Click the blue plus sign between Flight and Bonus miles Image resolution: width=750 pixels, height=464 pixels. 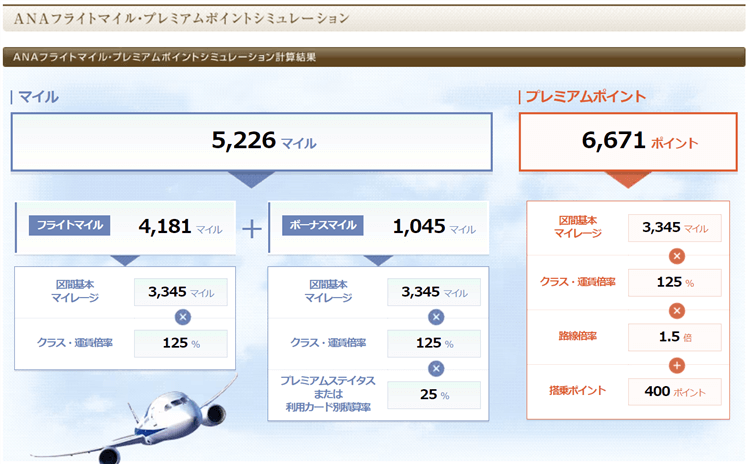click(252, 228)
